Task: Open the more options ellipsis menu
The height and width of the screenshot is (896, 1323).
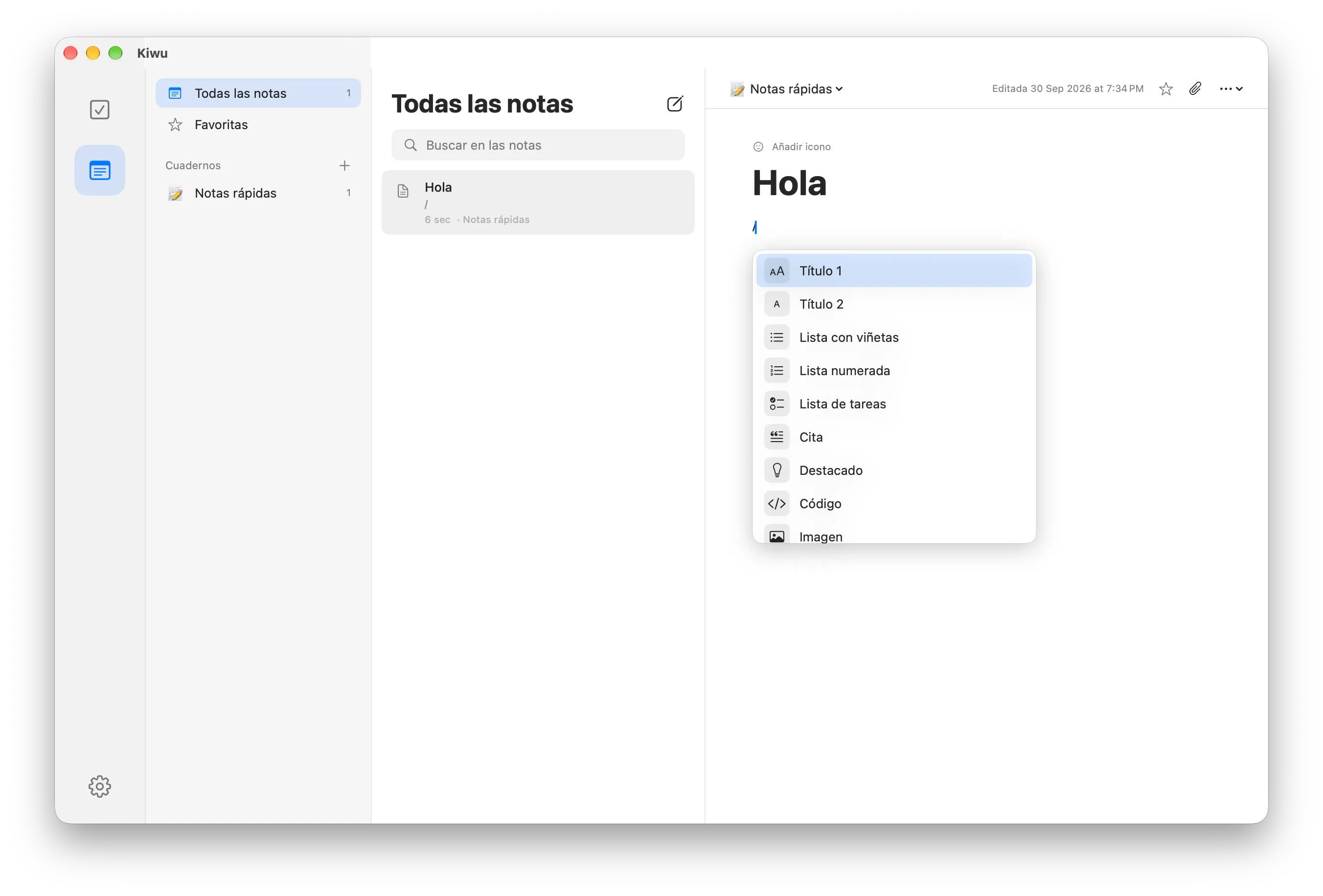Action: click(1231, 89)
